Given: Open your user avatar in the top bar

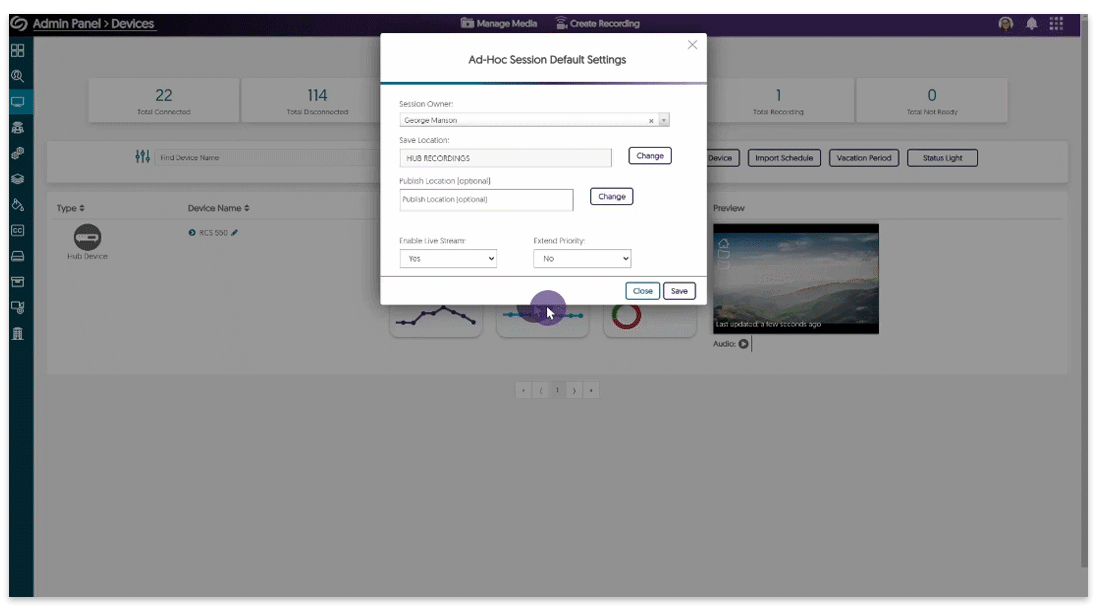Looking at the screenshot, I should pos(1005,22).
